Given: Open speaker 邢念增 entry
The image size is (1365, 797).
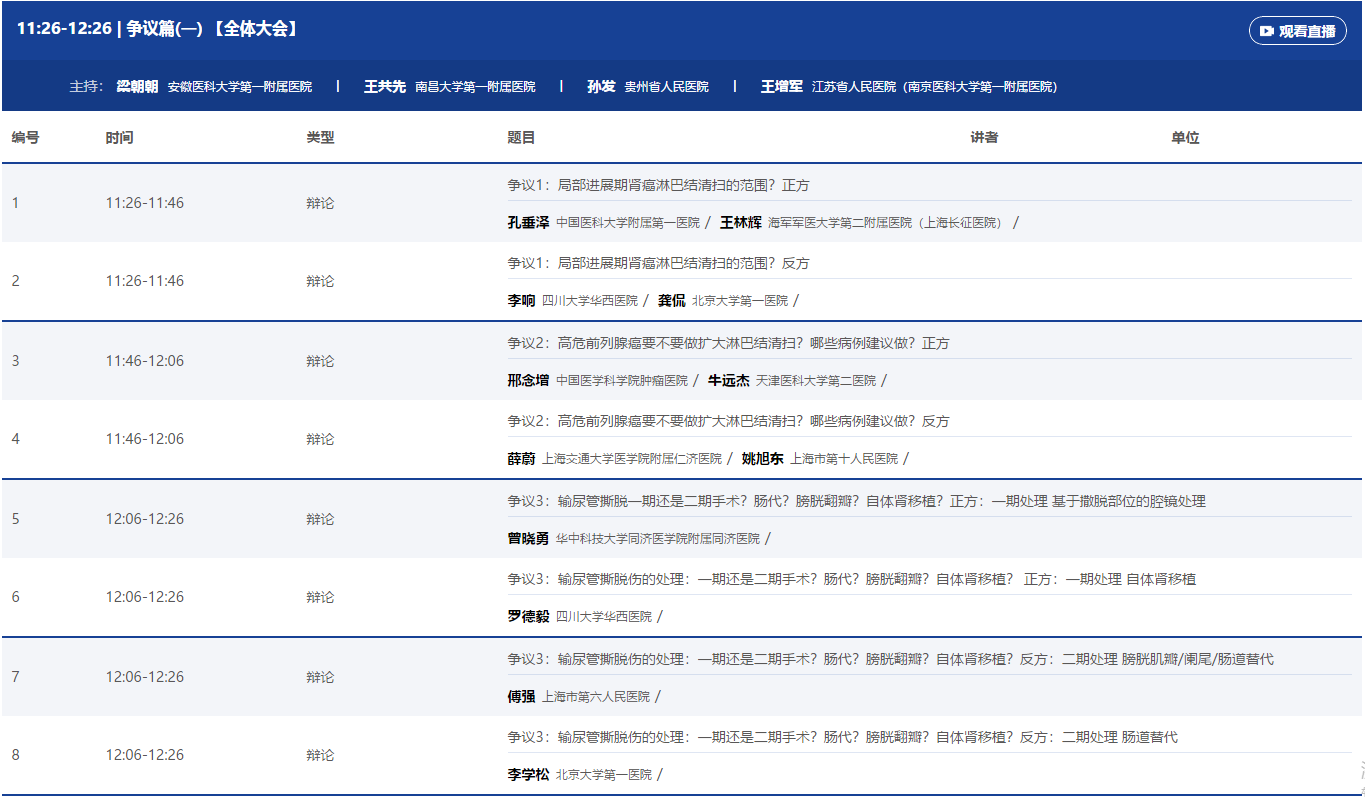Looking at the screenshot, I should 528,381.
